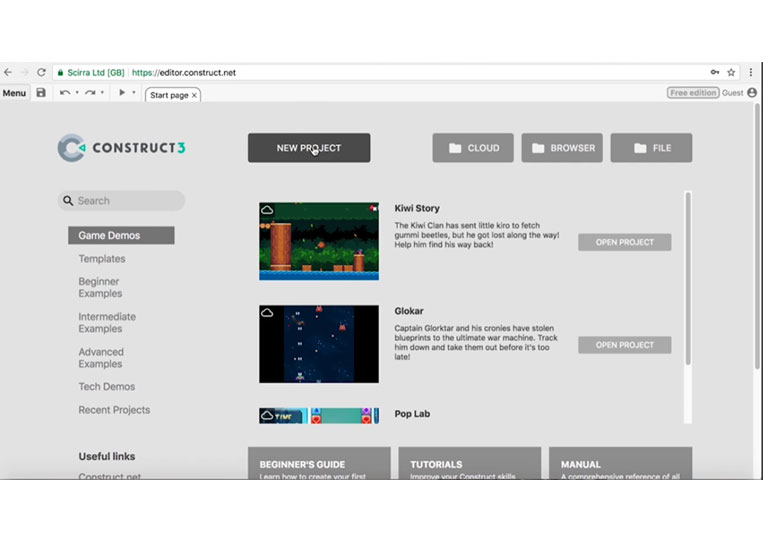763x541 pixels.
Task: Select Beginner Examples category
Action: click(x=100, y=288)
